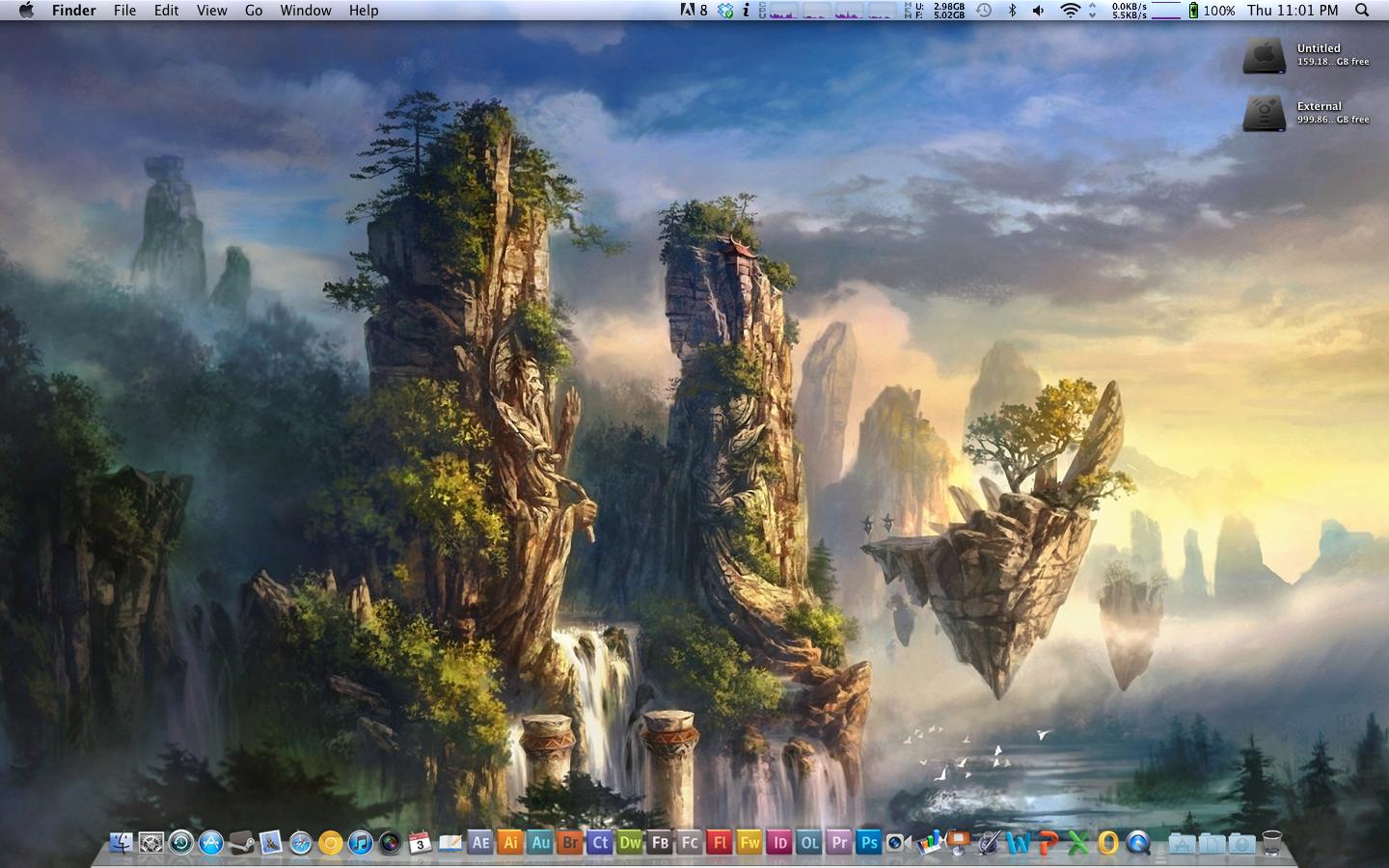Open the App Store dock icon

point(210,843)
